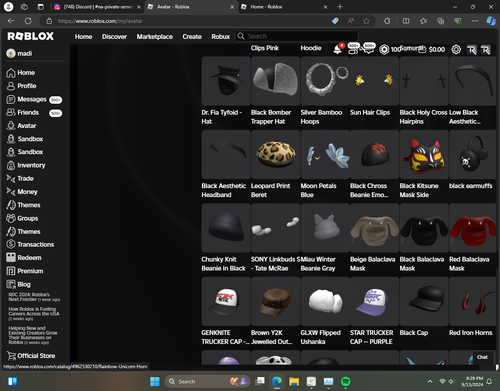Select the Sun Hair Clips item
Screen dimensions: 500x391
click(374, 81)
